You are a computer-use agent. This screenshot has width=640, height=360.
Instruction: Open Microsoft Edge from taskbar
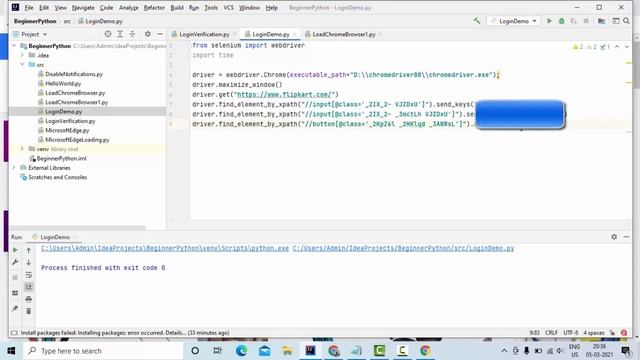(242, 351)
